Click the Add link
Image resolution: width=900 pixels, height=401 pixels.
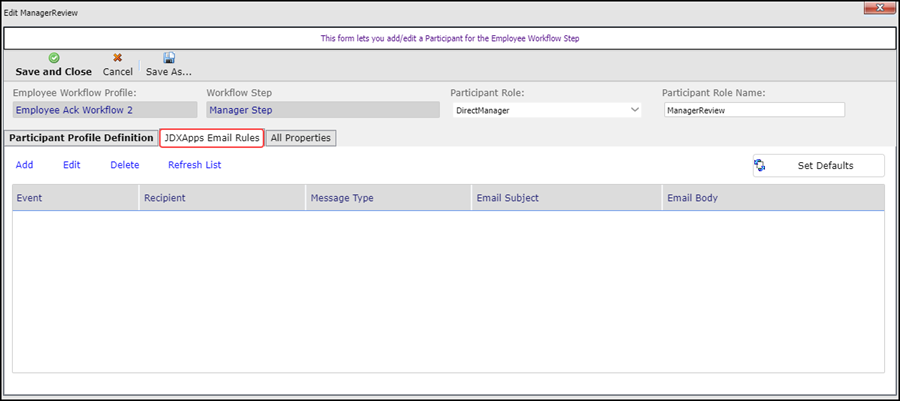click(25, 165)
